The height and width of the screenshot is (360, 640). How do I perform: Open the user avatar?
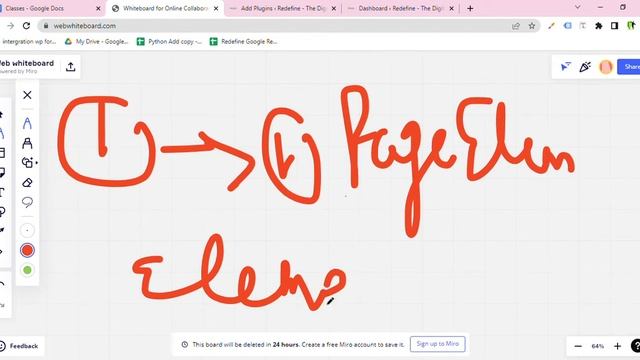click(x=606, y=67)
